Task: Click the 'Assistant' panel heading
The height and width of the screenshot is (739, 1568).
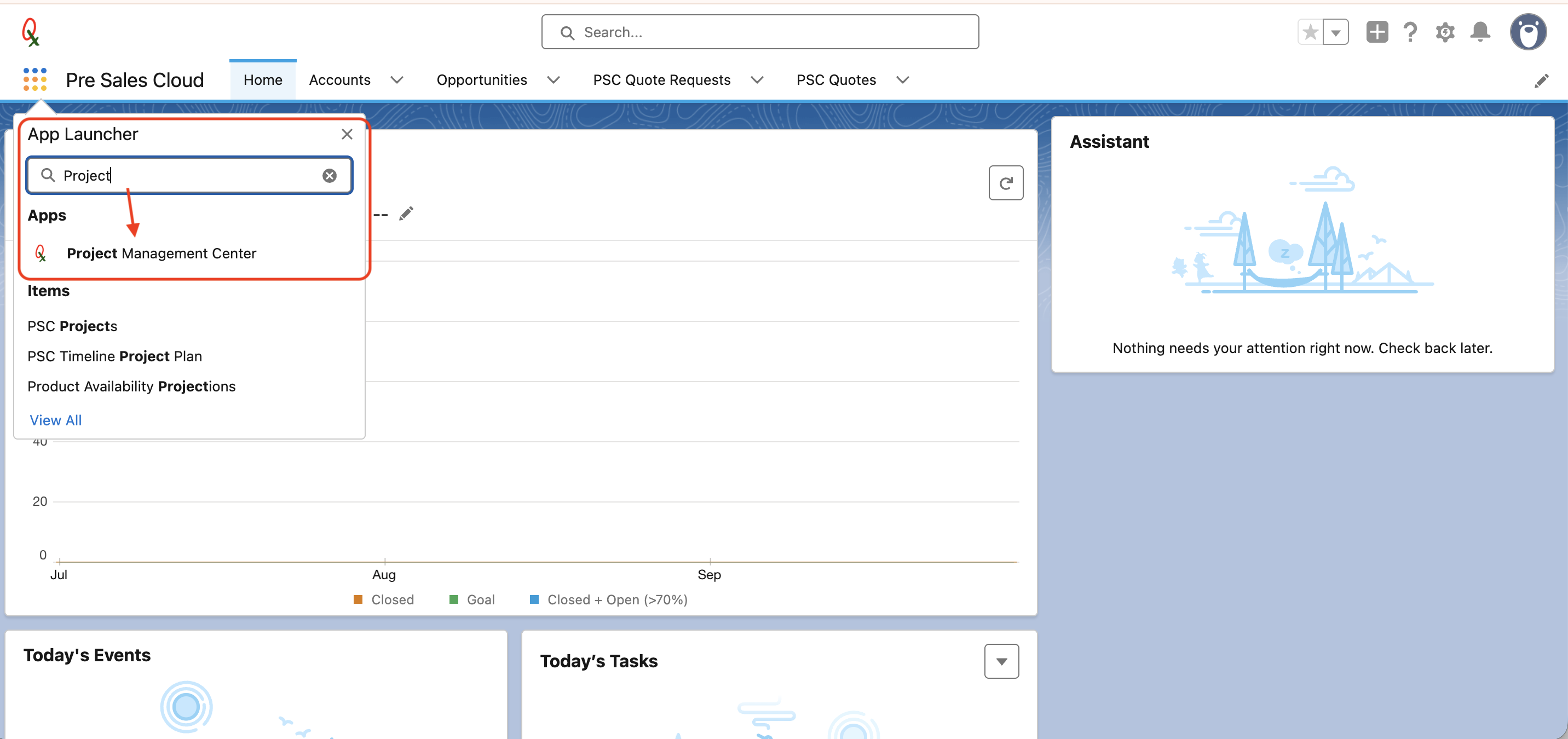Action: pos(1109,142)
